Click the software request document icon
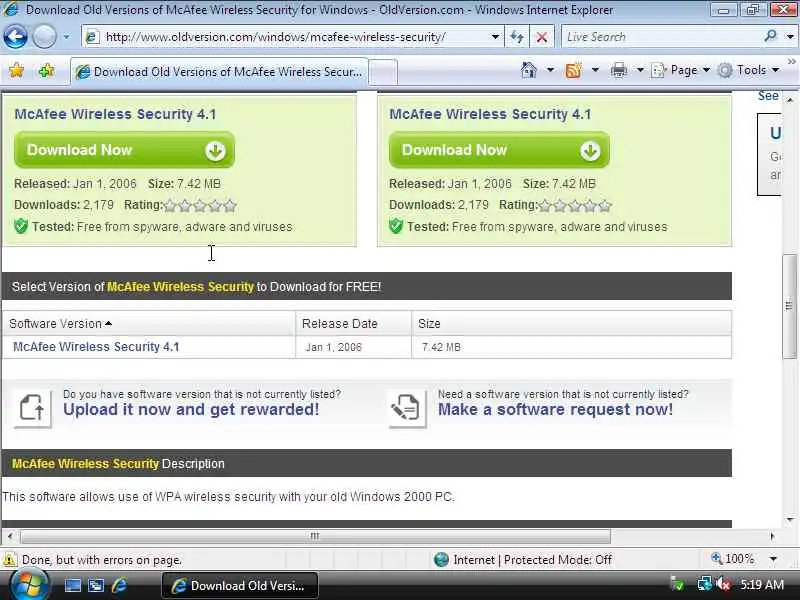800x600 pixels. 407,408
